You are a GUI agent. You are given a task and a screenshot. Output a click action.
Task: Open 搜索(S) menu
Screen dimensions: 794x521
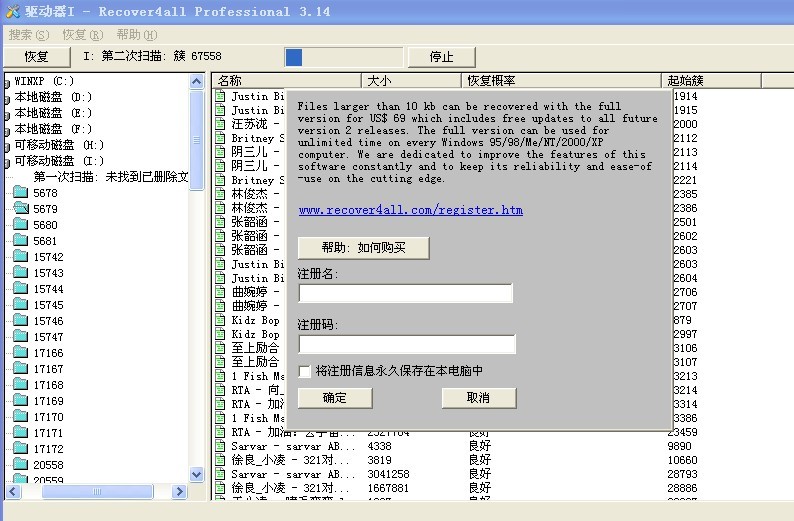(x=29, y=35)
